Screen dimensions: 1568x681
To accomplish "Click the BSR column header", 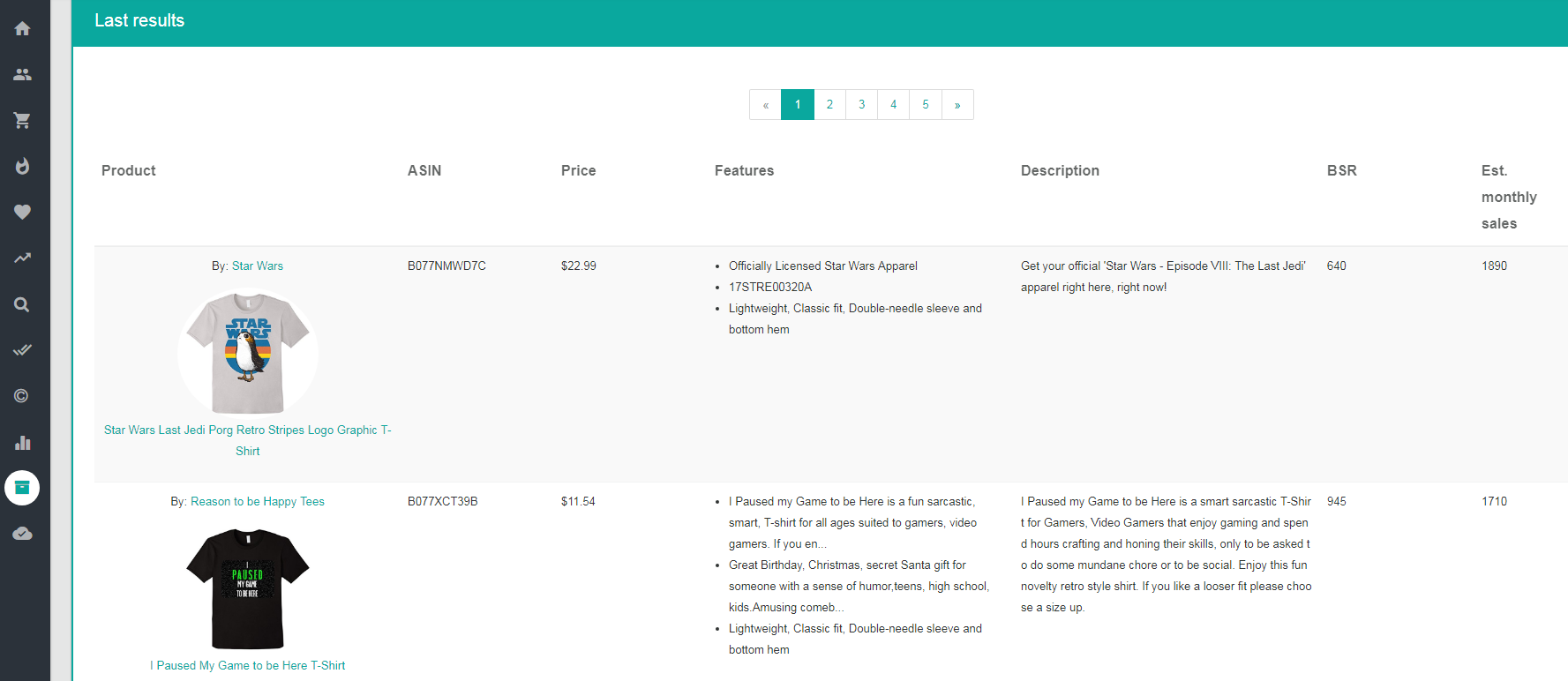I will click(1342, 170).
